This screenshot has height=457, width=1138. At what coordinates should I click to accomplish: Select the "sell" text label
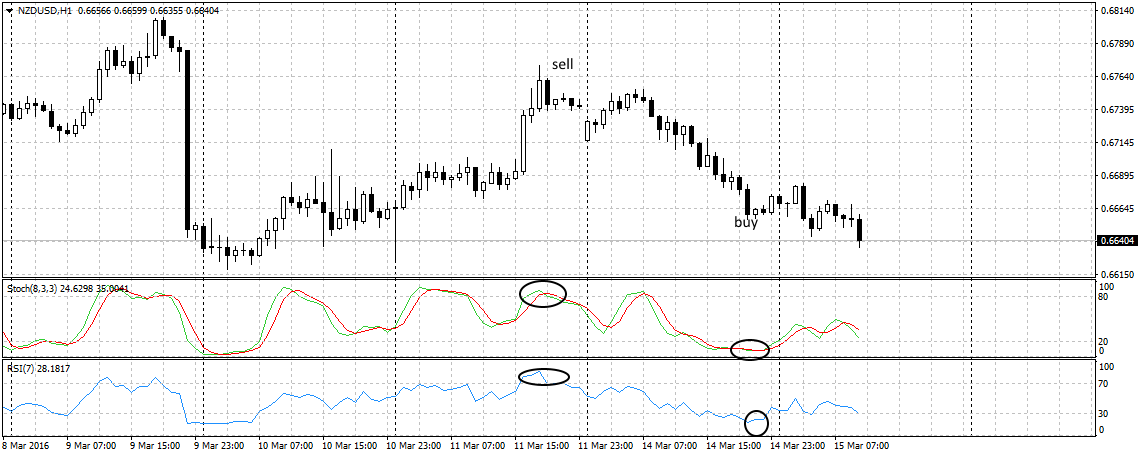point(563,63)
